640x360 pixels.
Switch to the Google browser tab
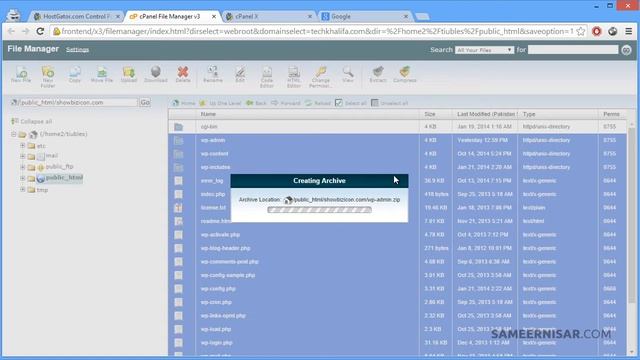pos(364,16)
